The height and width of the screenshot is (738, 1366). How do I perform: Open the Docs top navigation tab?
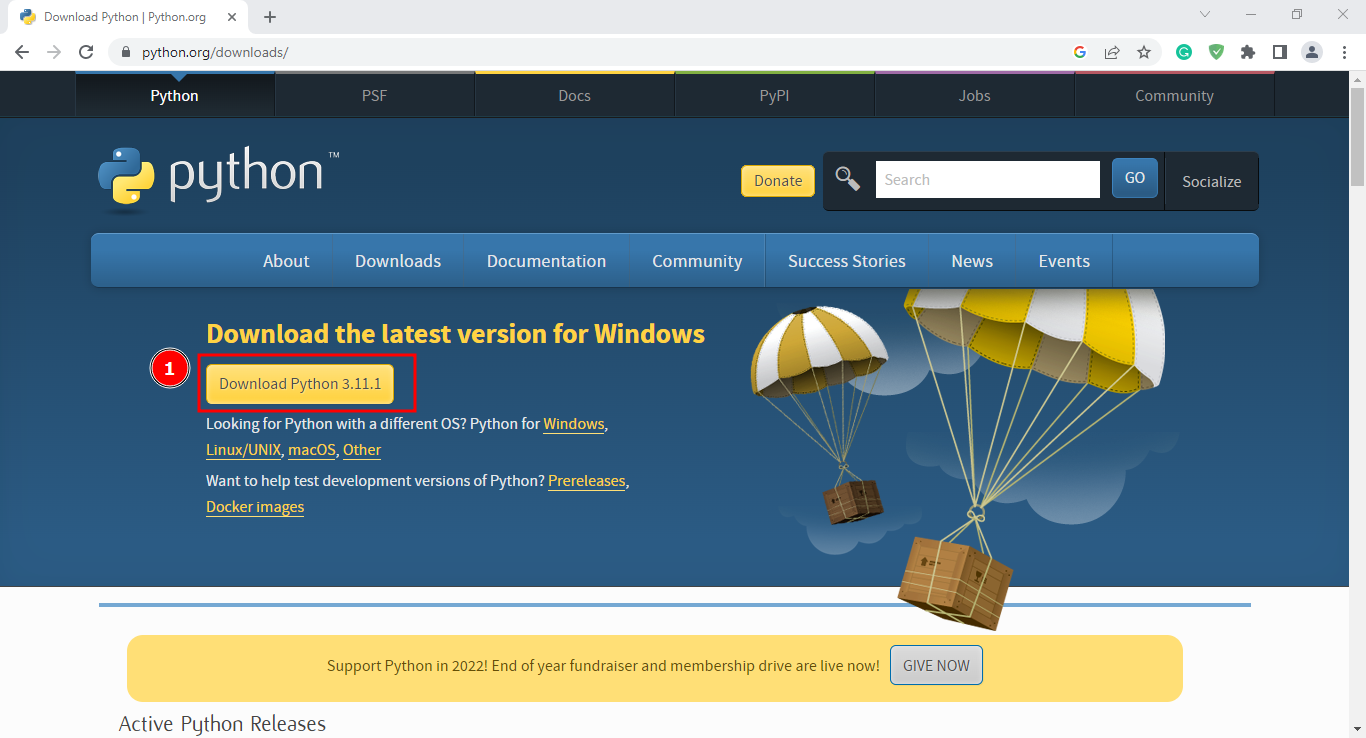pos(575,96)
